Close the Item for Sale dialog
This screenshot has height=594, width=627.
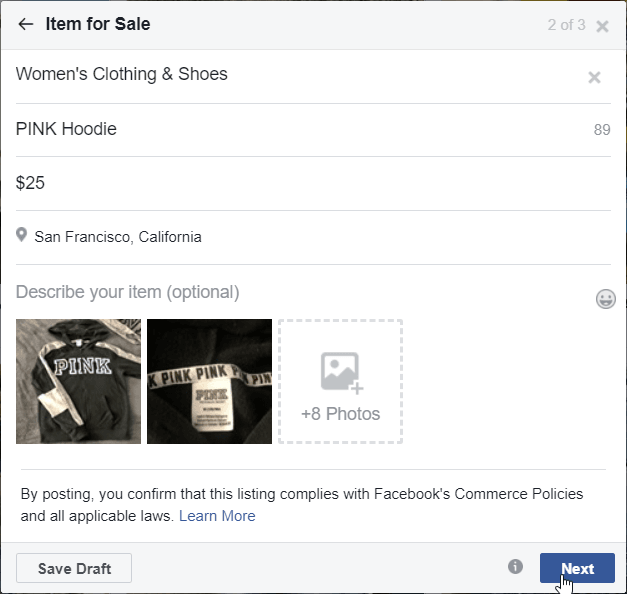pyautogui.click(x=602, y=26)
